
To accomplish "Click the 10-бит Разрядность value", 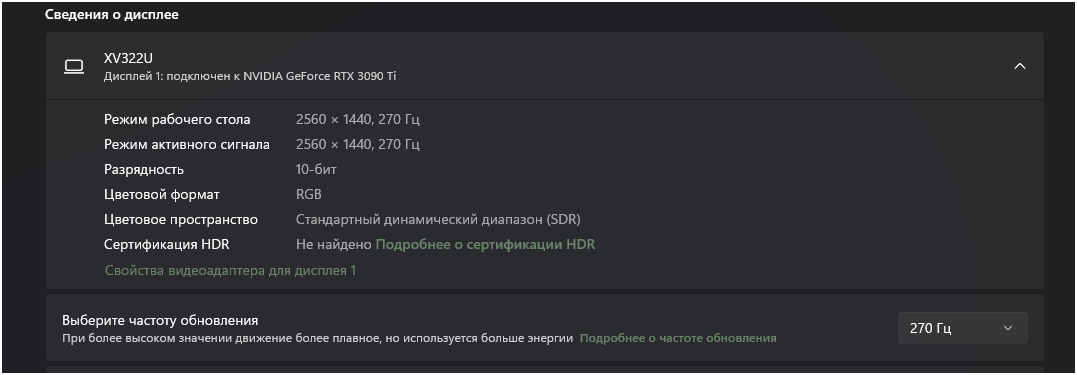I will coord(316,169).
